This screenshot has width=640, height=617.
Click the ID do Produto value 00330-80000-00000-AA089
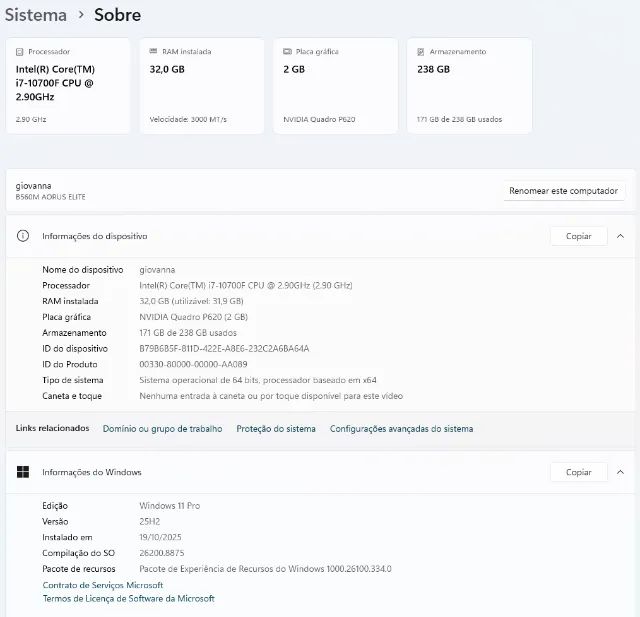coord(193,364)
